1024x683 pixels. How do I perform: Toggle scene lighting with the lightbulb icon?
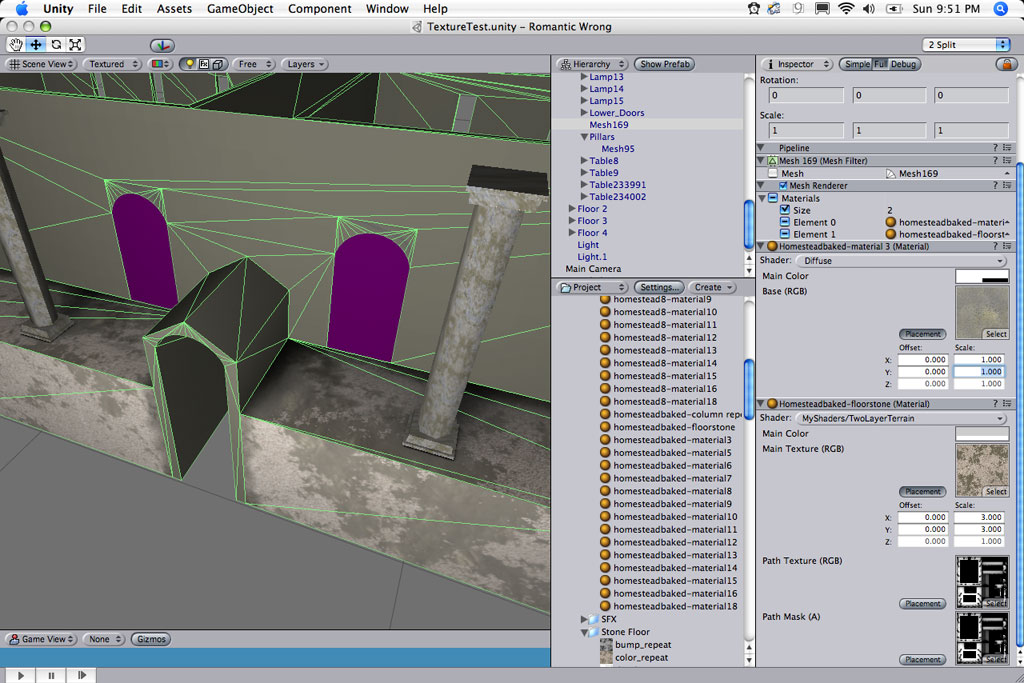pyautogui.click(x=190, y=63)
